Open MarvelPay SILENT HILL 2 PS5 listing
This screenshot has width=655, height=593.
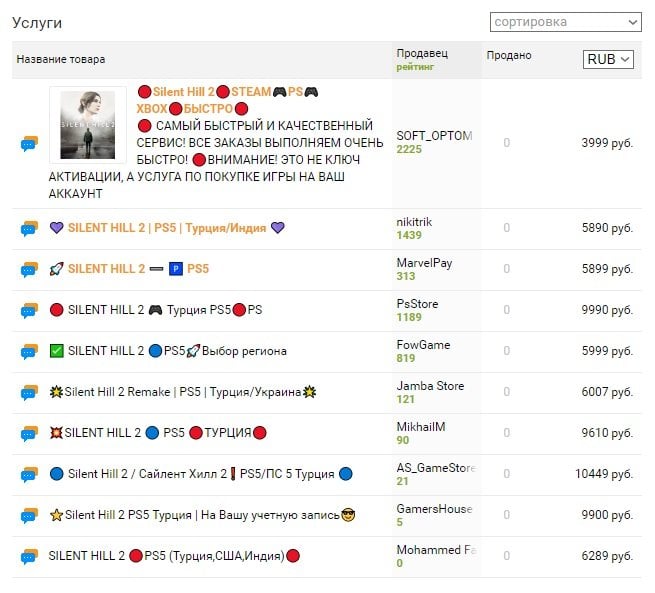[x=129, y=269]
